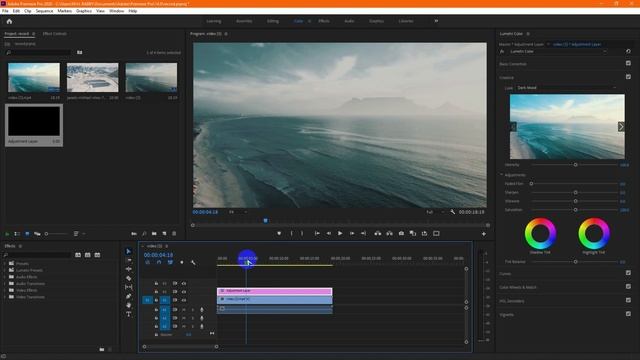Open the File menu

(5, 11)
